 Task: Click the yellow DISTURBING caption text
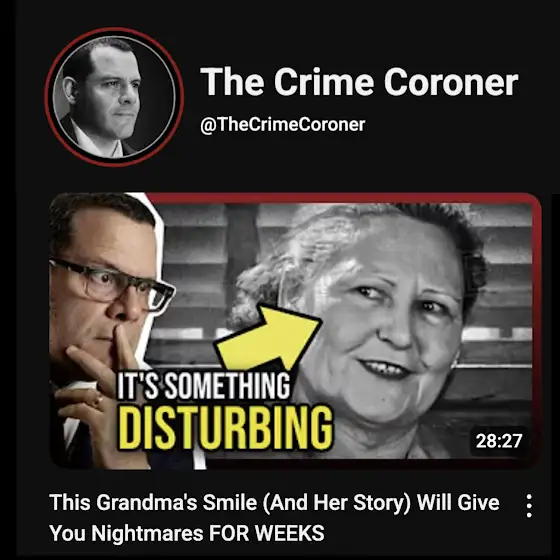point(226,428)
